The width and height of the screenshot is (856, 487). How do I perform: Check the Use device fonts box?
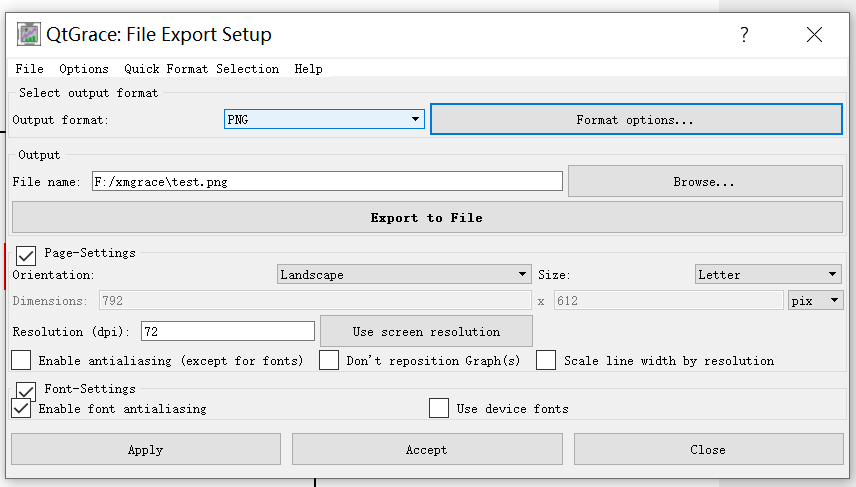[439, 408]
